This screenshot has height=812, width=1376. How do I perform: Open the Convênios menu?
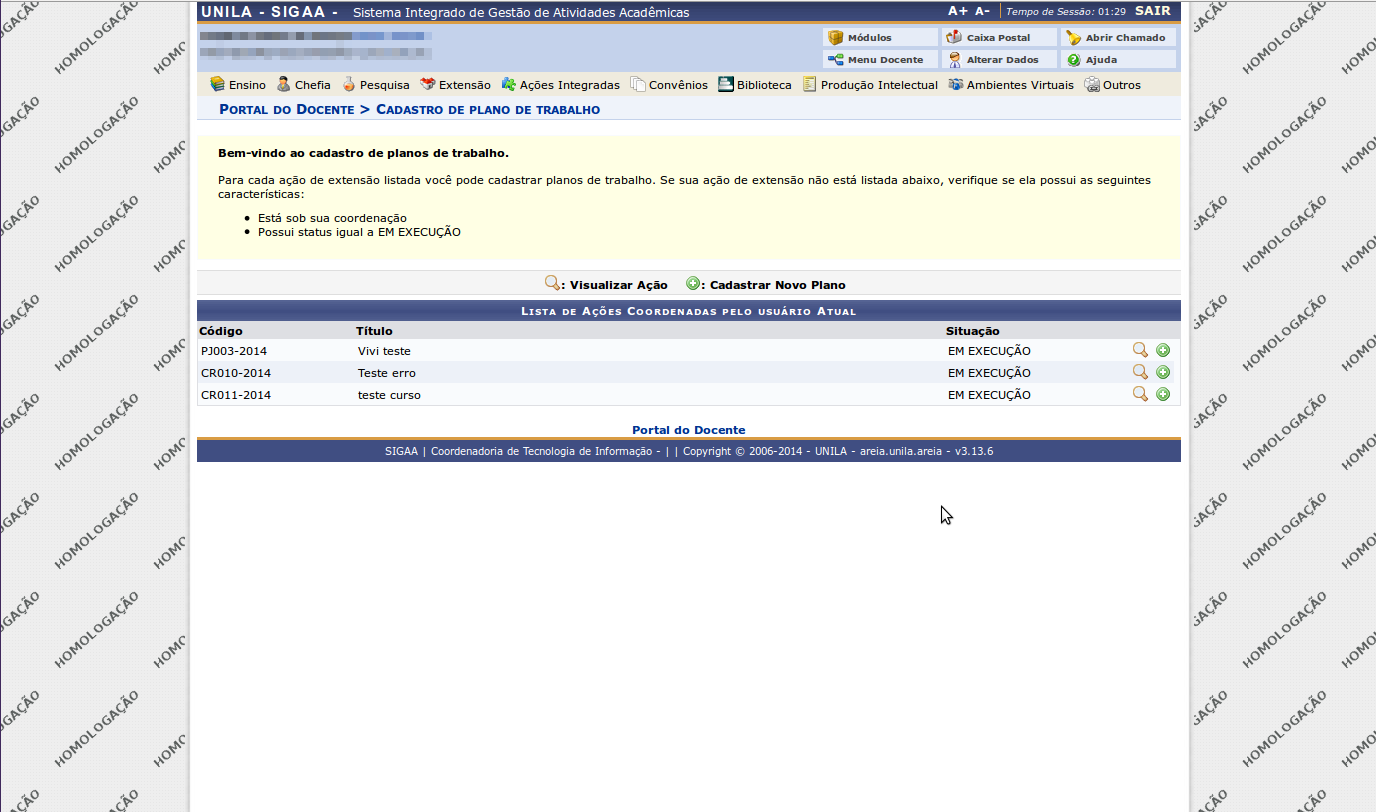click(678, 85)
